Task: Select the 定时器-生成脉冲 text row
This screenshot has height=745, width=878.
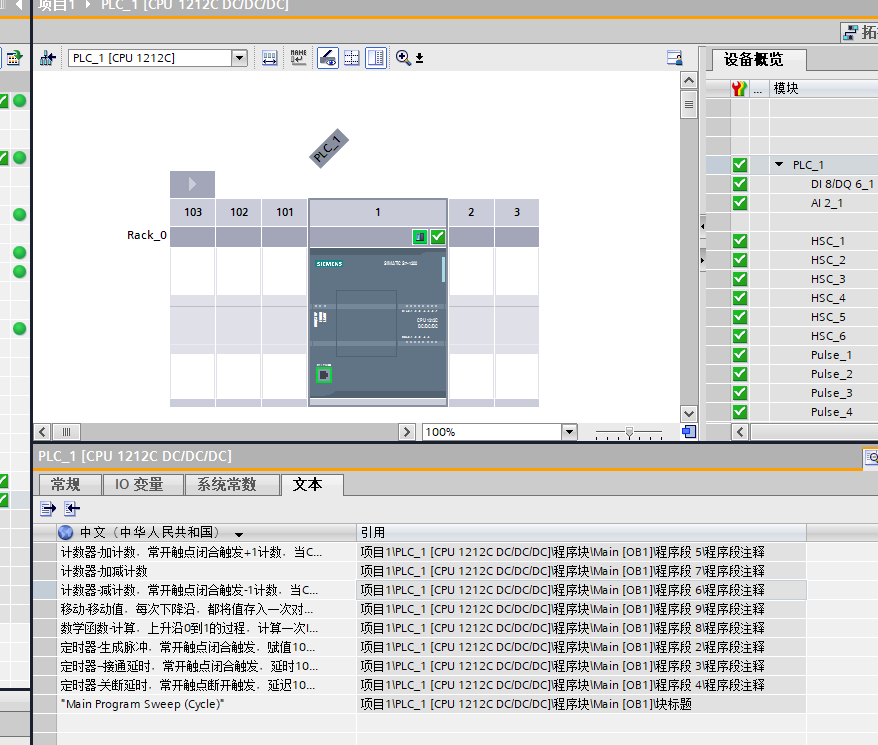Action: [x=207, y=647]
